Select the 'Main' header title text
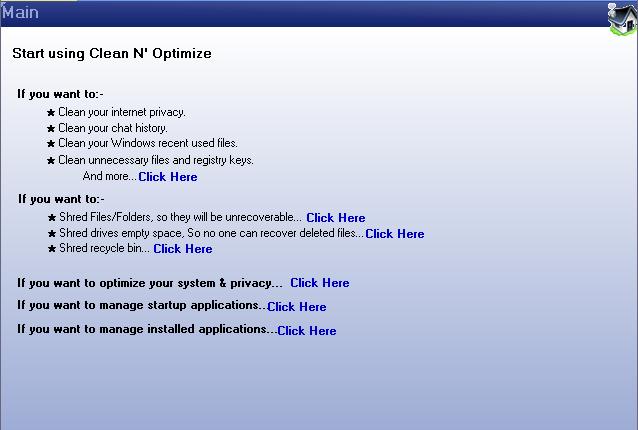This screenshot has width=638, height=430. click(20, 13)
